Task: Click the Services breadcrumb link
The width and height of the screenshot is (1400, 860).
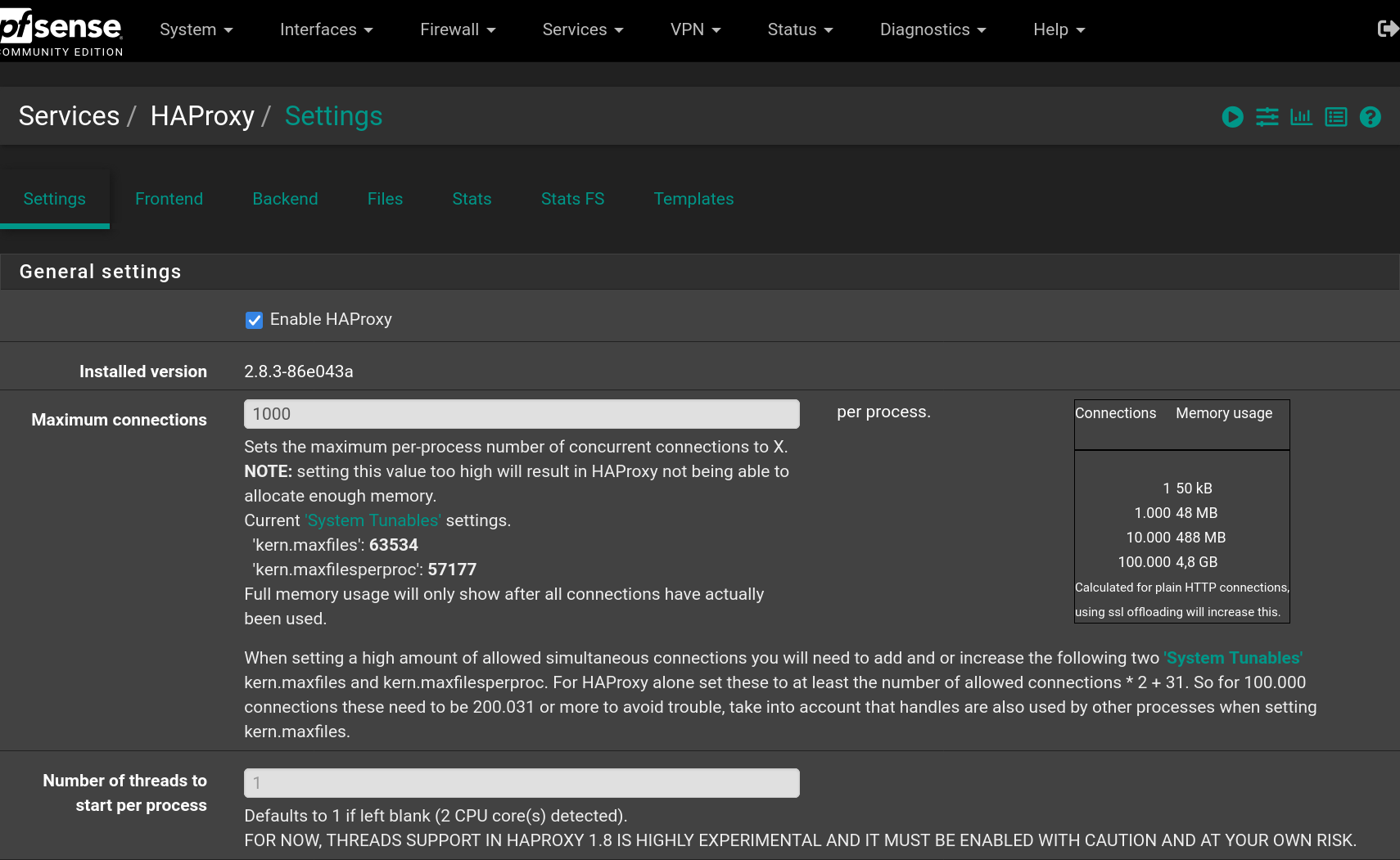Action: coord(69,116)
